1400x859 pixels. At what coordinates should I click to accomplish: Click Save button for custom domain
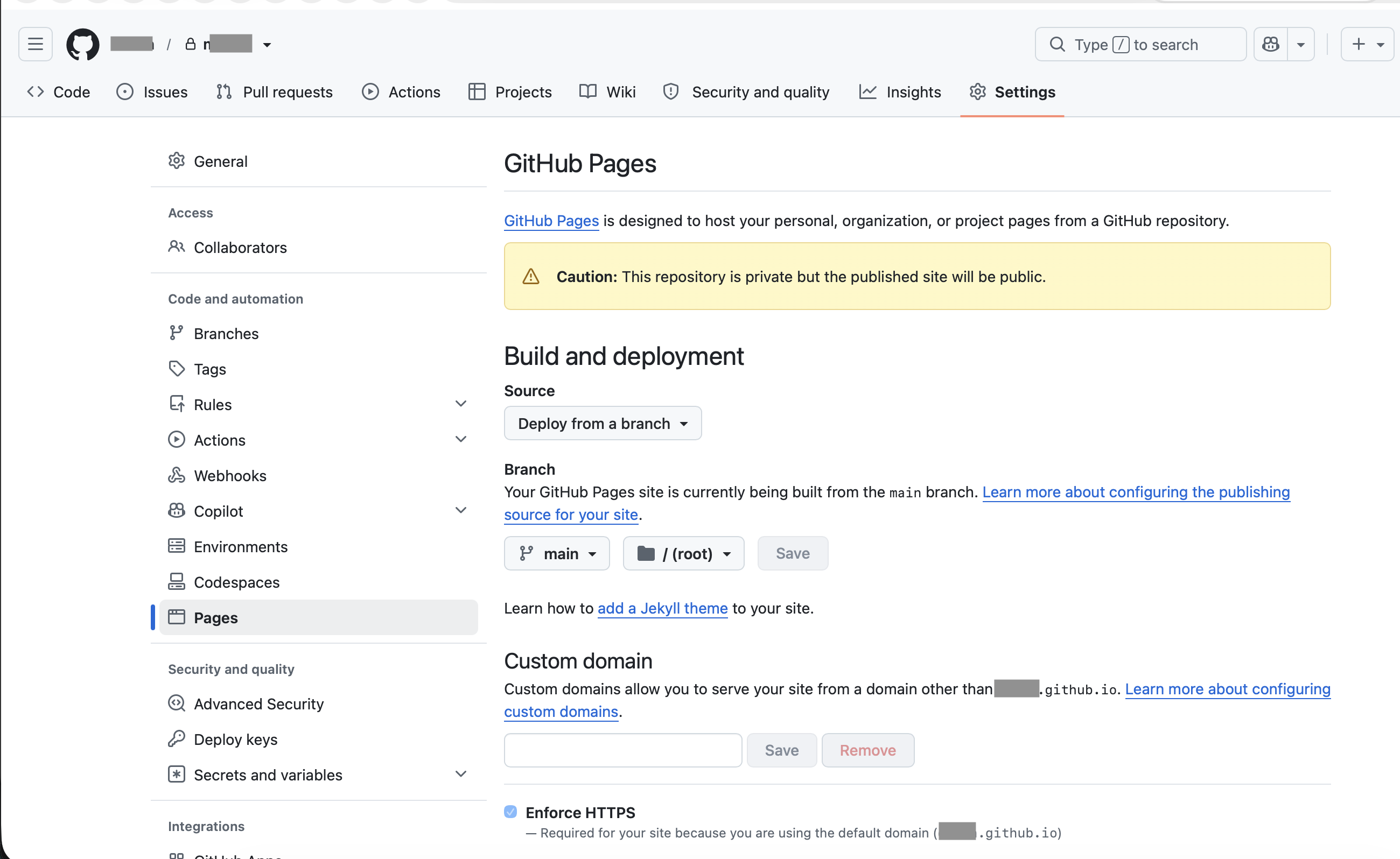(x=781, y=750)
